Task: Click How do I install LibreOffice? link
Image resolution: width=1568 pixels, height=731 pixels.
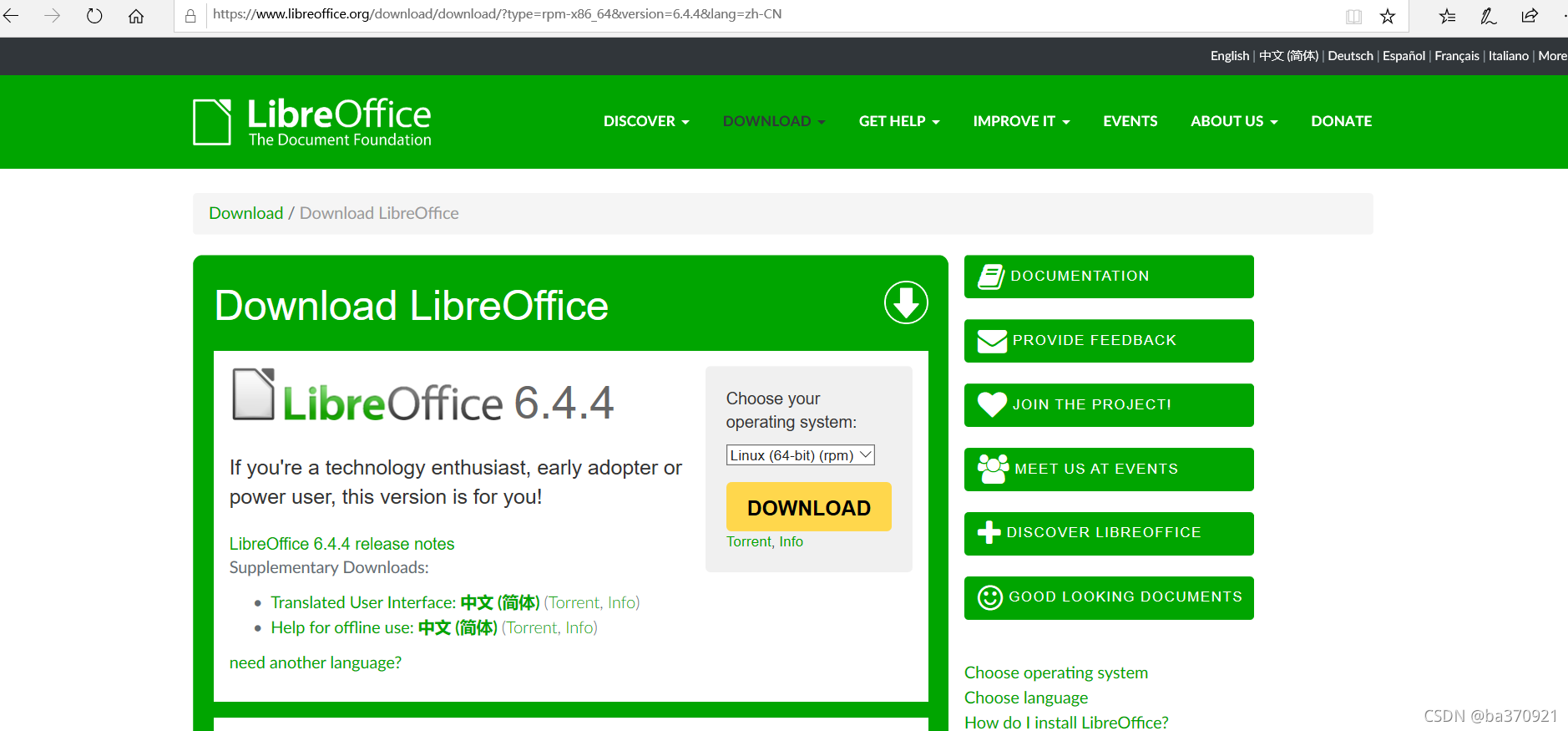Action: 1066,723
